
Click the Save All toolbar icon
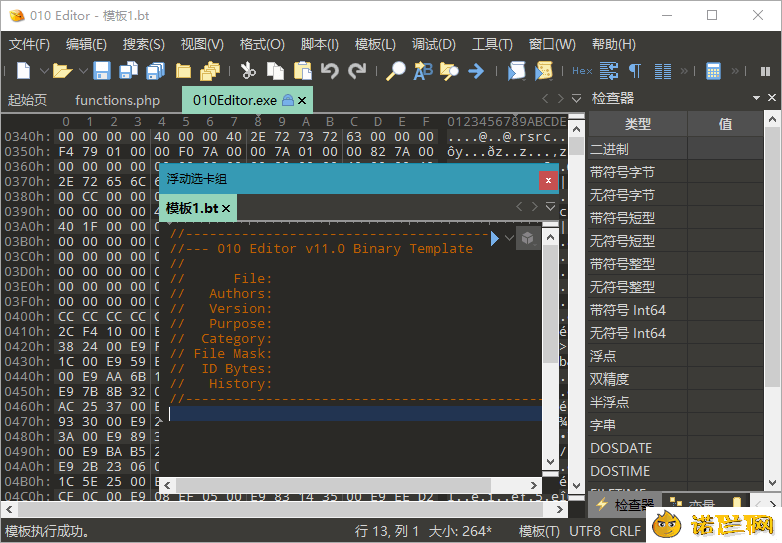click(156, 71)
